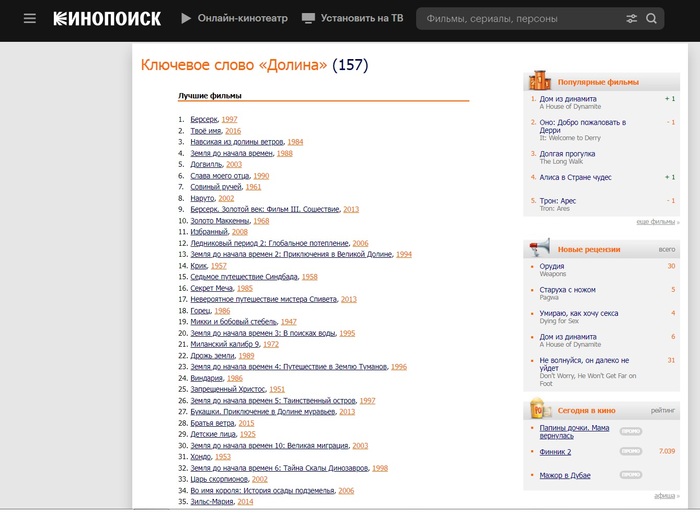Open the film Берсерк from the list

coord(203,119)
